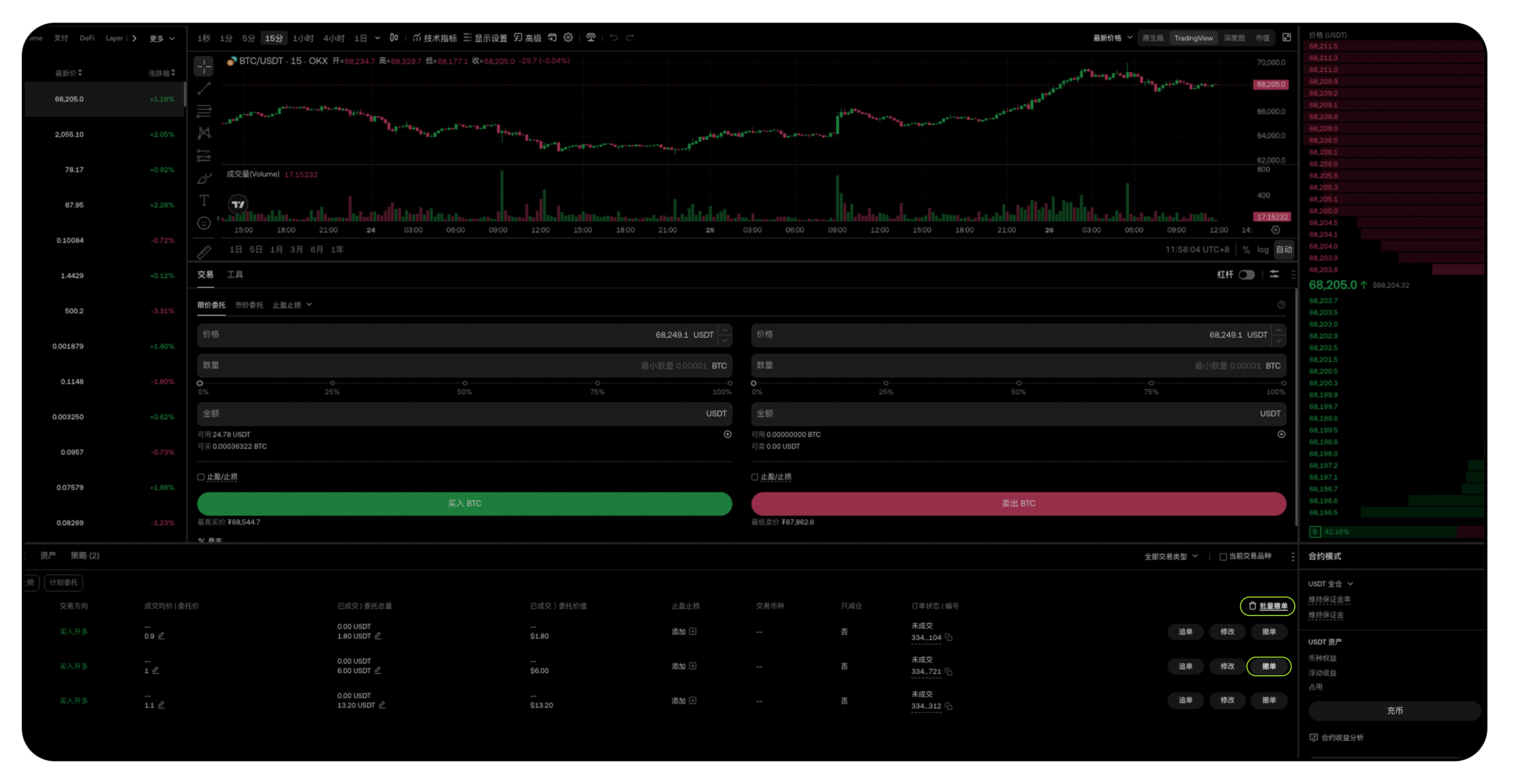
Task: Cancel the $6.00 order (撤单)
Action: click(1269, 666)
